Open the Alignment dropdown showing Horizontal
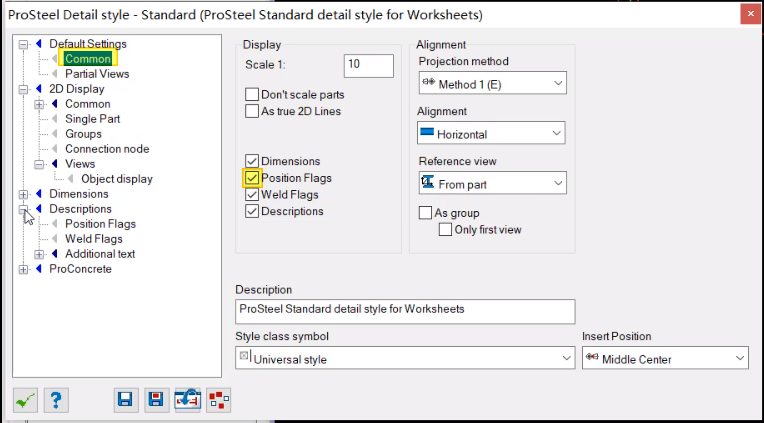This screenshot has width=764, height=423. [x=491, y=133]
